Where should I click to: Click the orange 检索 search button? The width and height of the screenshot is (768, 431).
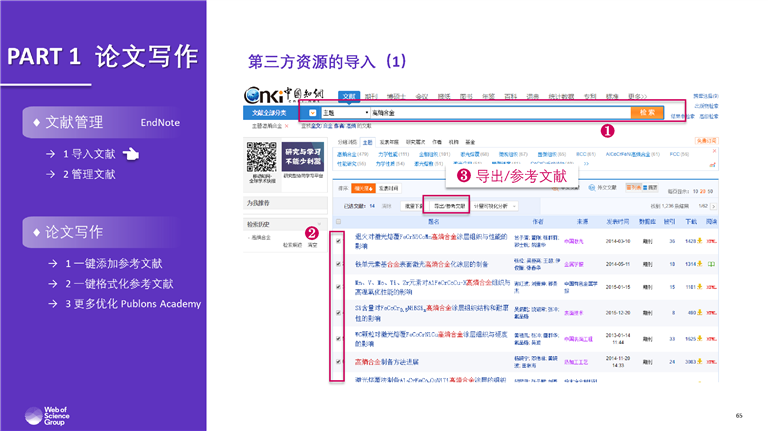[647, 113]
